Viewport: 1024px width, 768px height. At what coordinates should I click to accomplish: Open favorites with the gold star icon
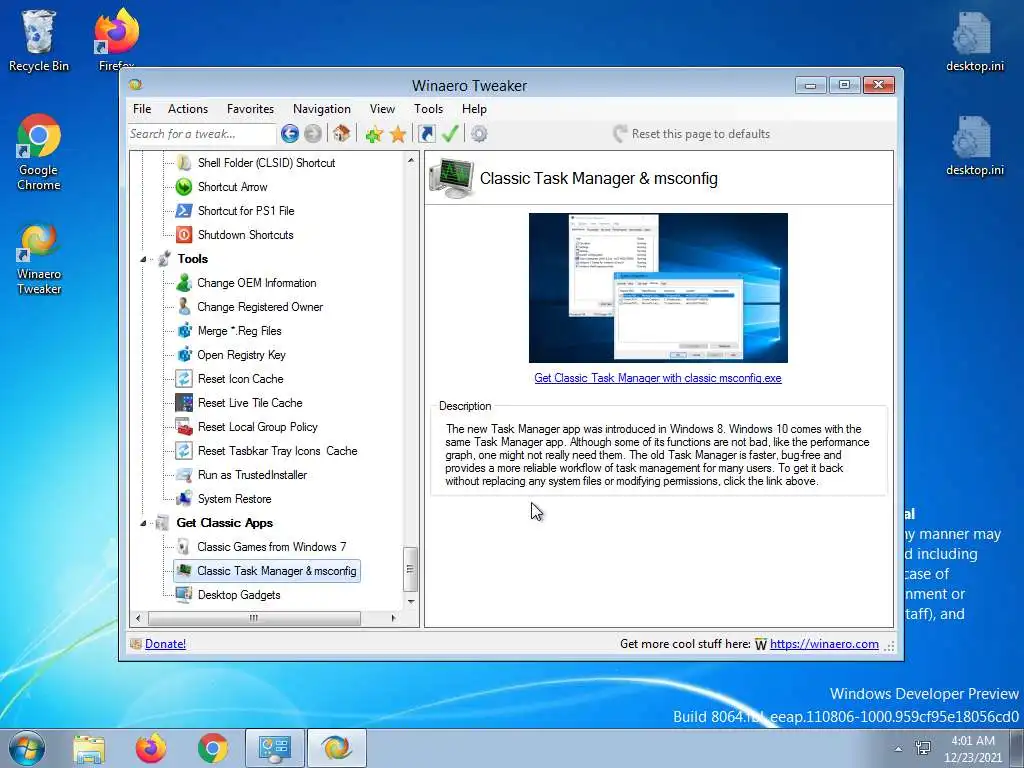(398, 135)
